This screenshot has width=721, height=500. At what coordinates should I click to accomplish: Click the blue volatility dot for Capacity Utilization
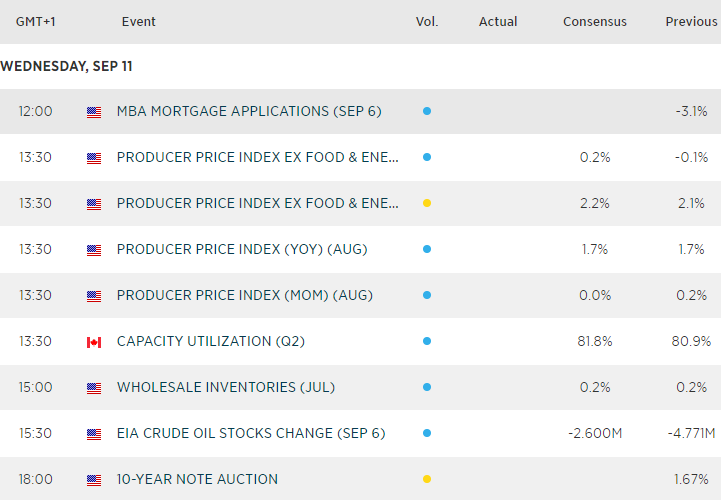click(427, 342)
